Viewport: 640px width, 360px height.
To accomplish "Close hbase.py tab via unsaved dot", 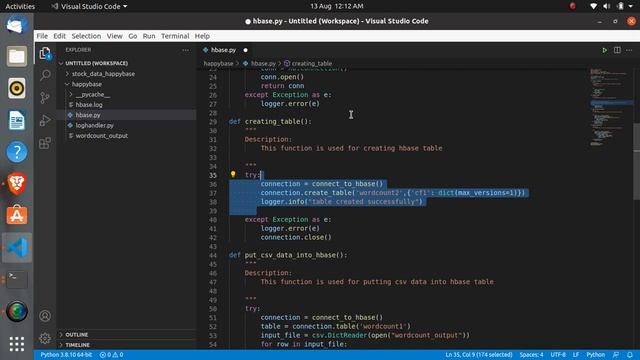I will coord(245,50).
